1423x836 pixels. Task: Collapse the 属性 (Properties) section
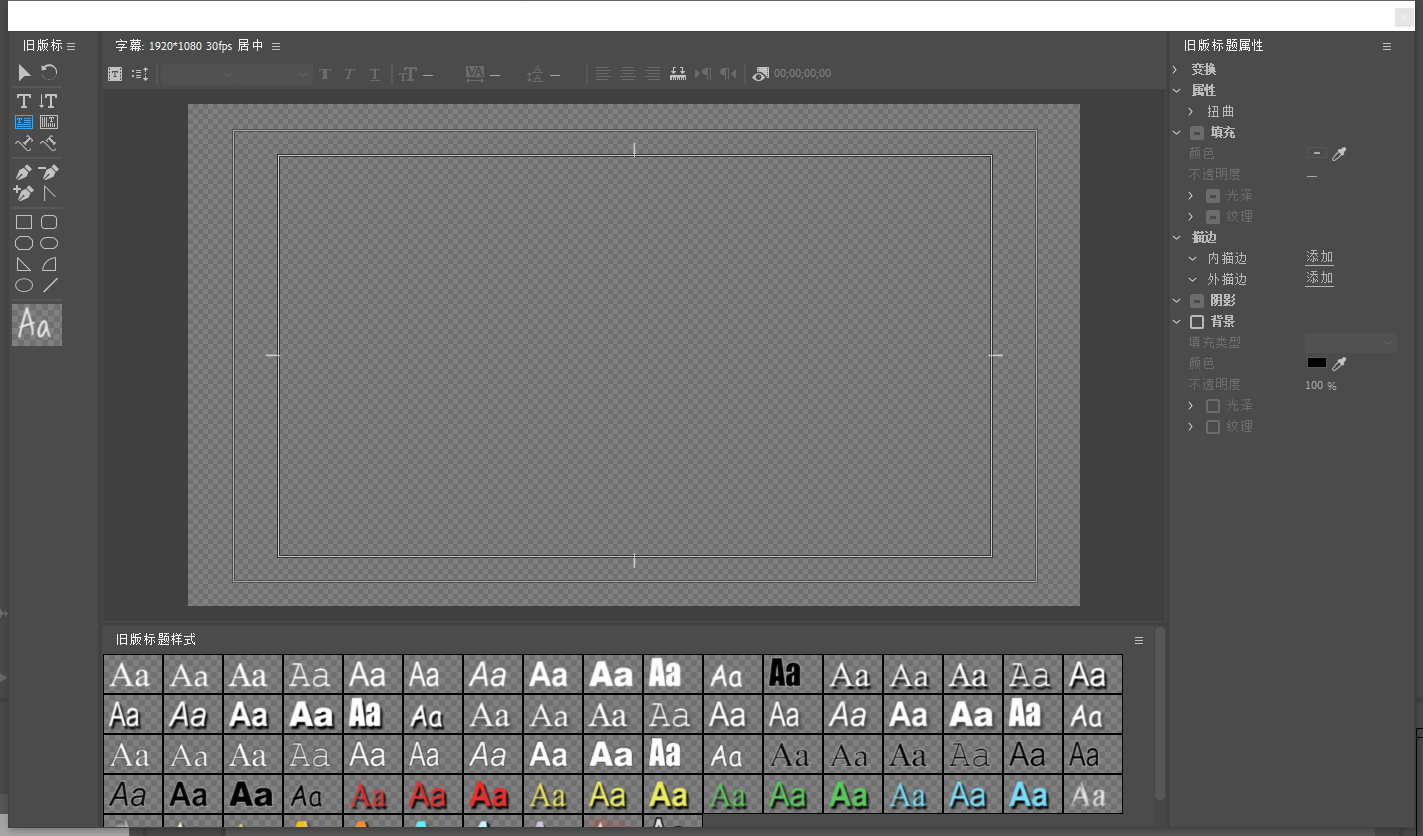1176,90
